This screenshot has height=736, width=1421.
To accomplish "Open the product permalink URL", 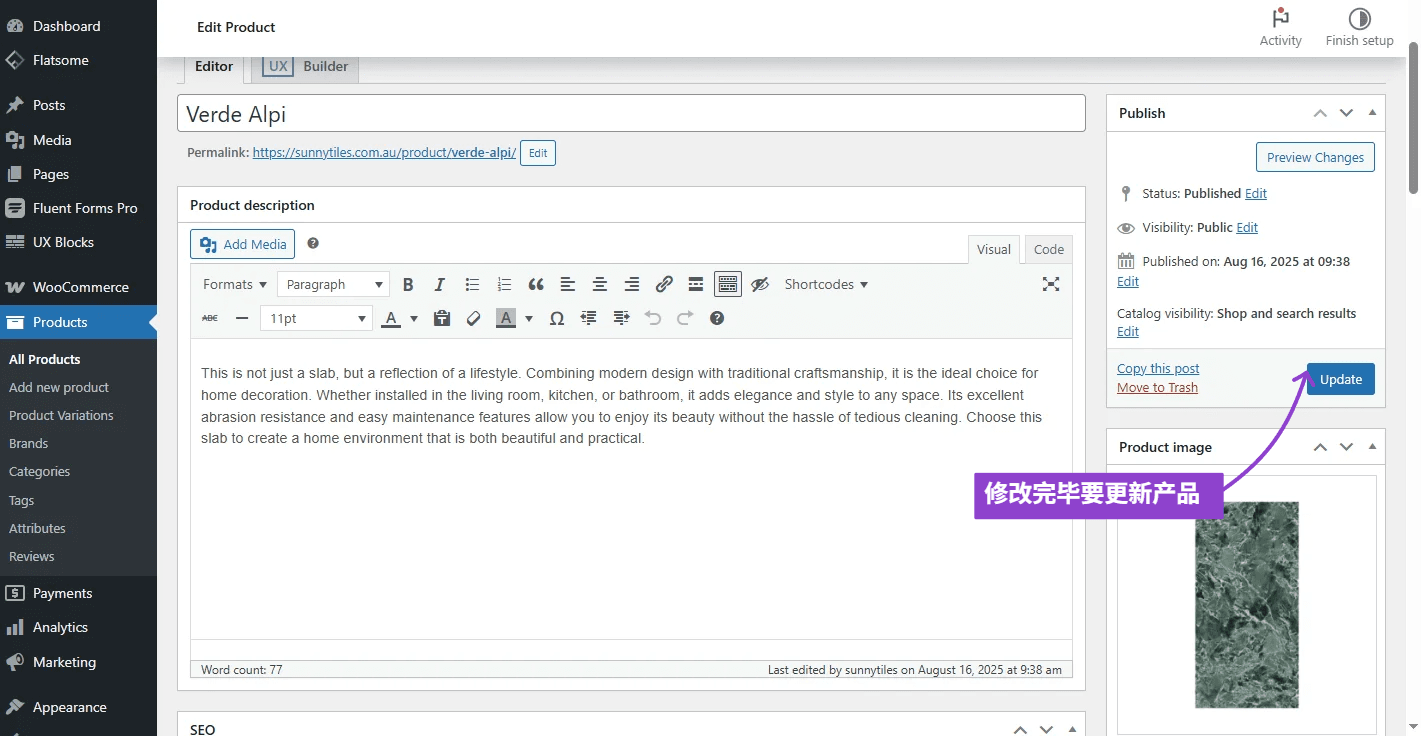I will 384,153.
